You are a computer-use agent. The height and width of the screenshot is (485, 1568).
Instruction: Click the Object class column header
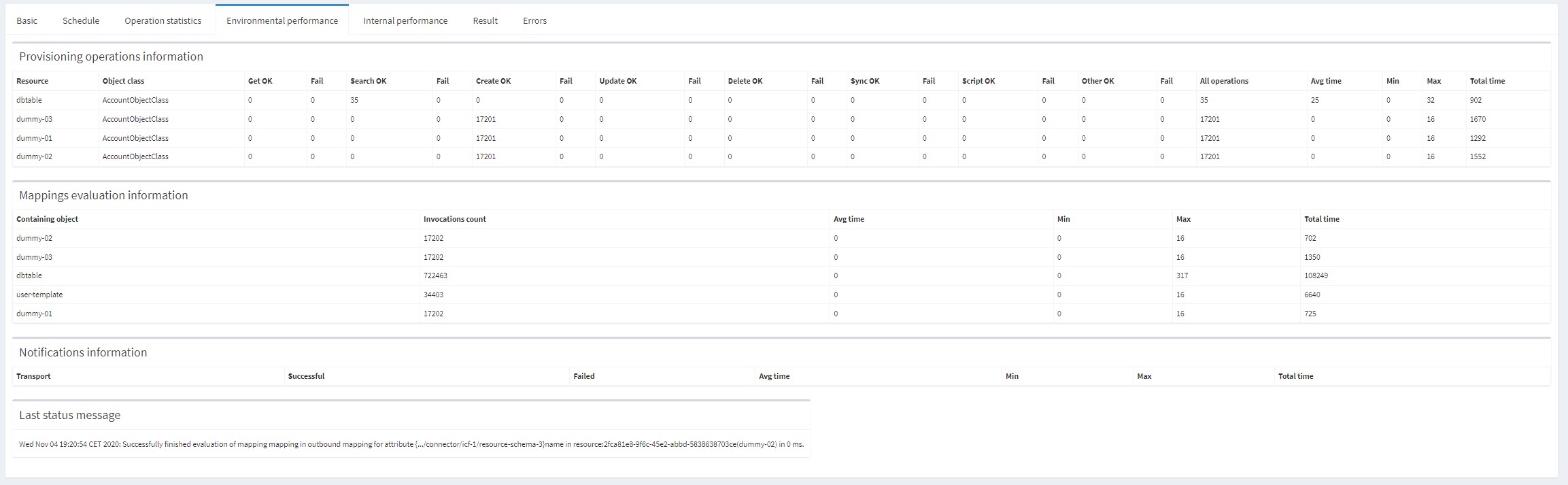(123, 81)
